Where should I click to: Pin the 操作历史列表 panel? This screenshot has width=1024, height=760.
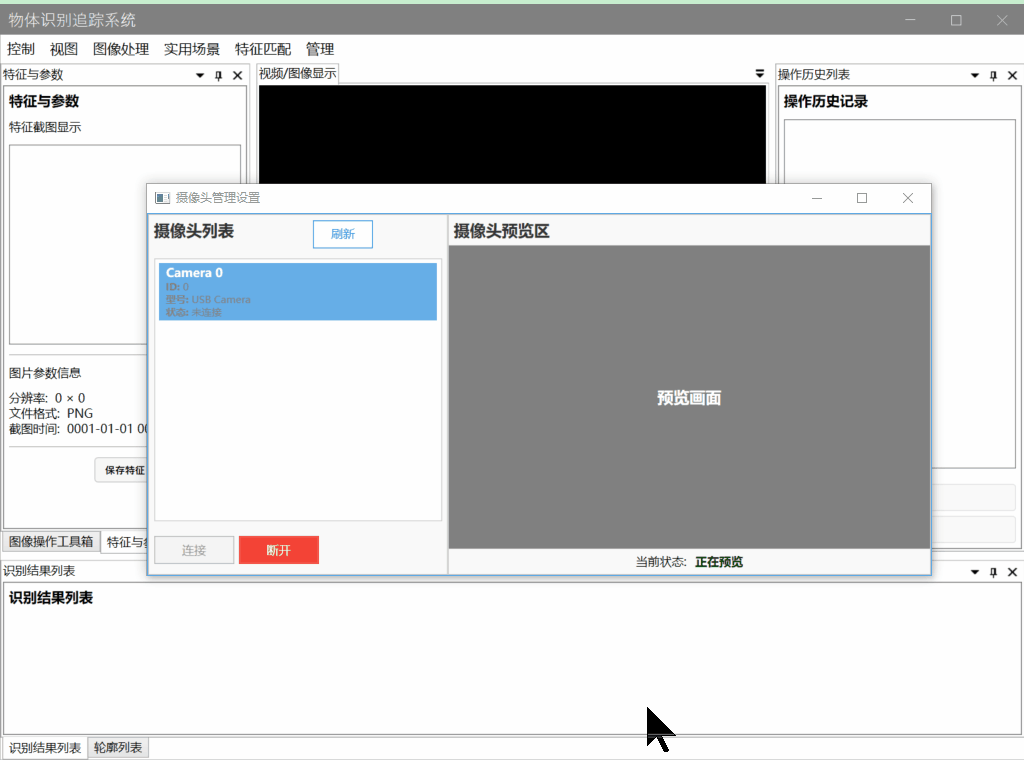(x=993, y=76)
